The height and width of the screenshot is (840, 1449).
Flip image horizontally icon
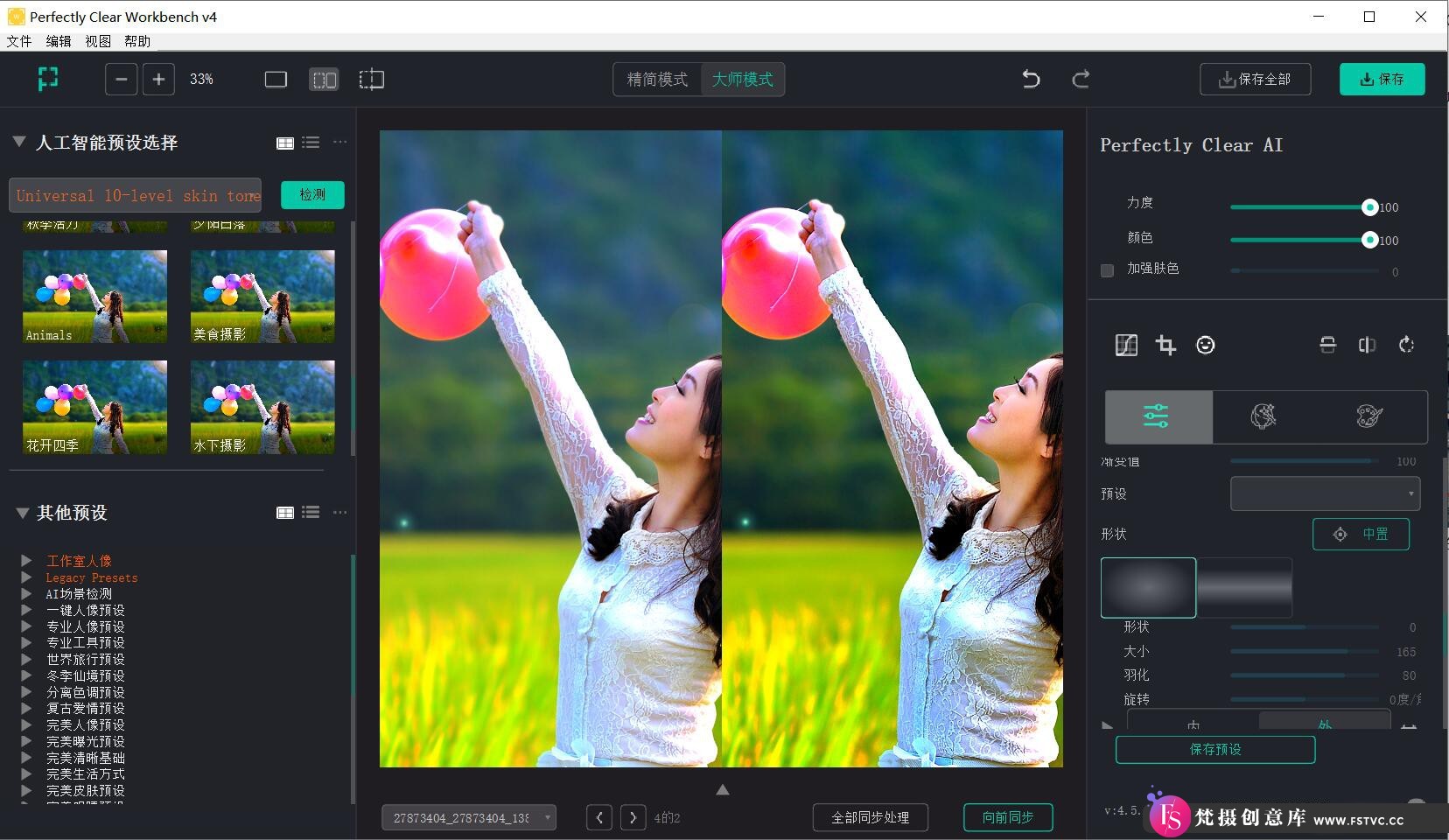click(x=1367, y=345)
